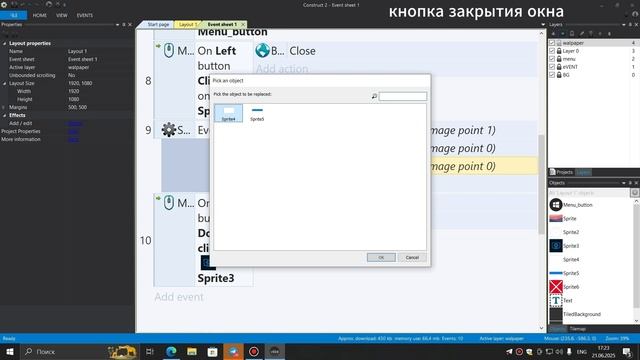
Task: Click the delete layer icon in Layers toolbar
Action: pos(591,33)
